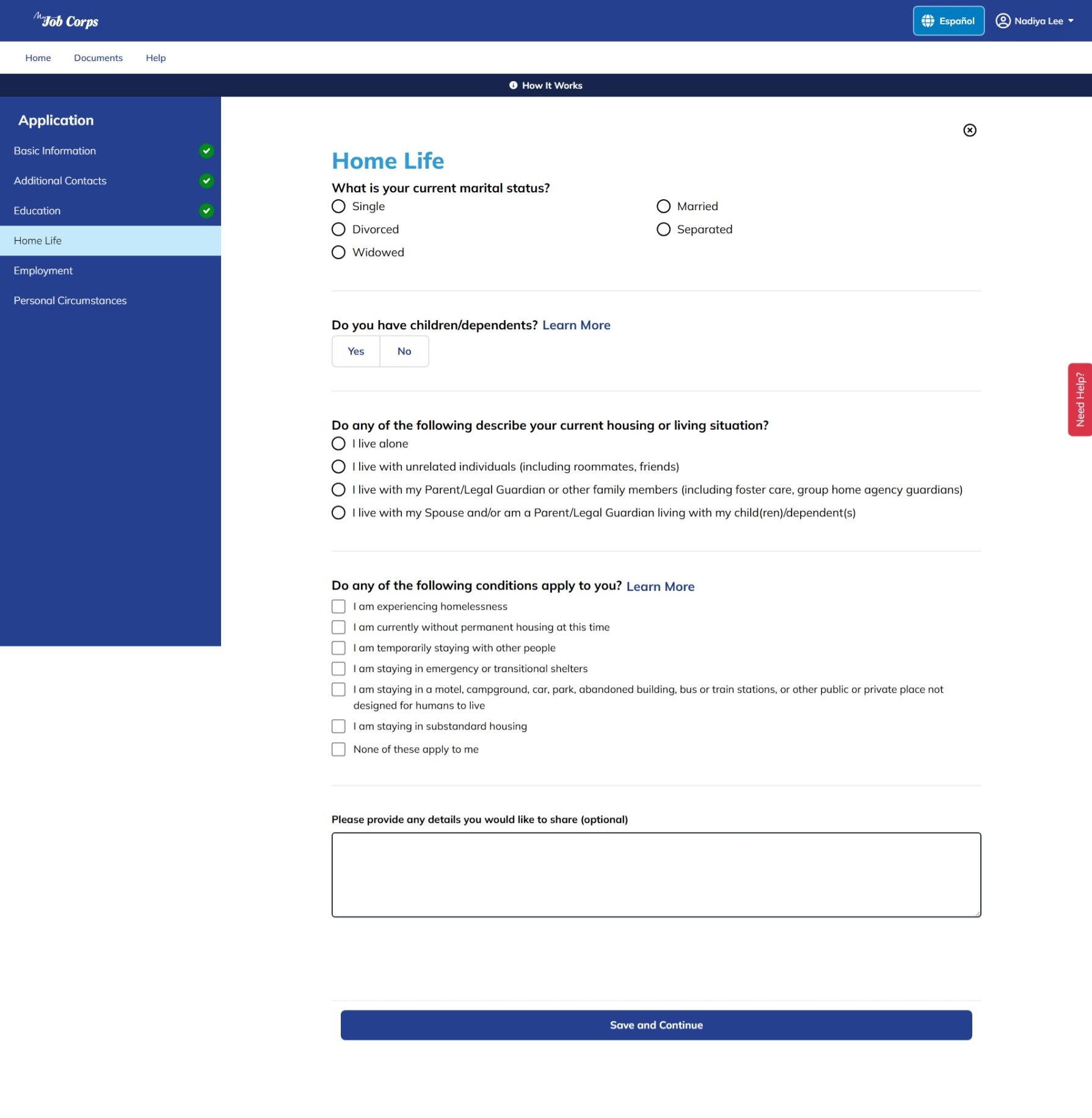1092x1118 pixels.
Task: Go to Education section in sidebar
Action: click(x=111, y=211)
